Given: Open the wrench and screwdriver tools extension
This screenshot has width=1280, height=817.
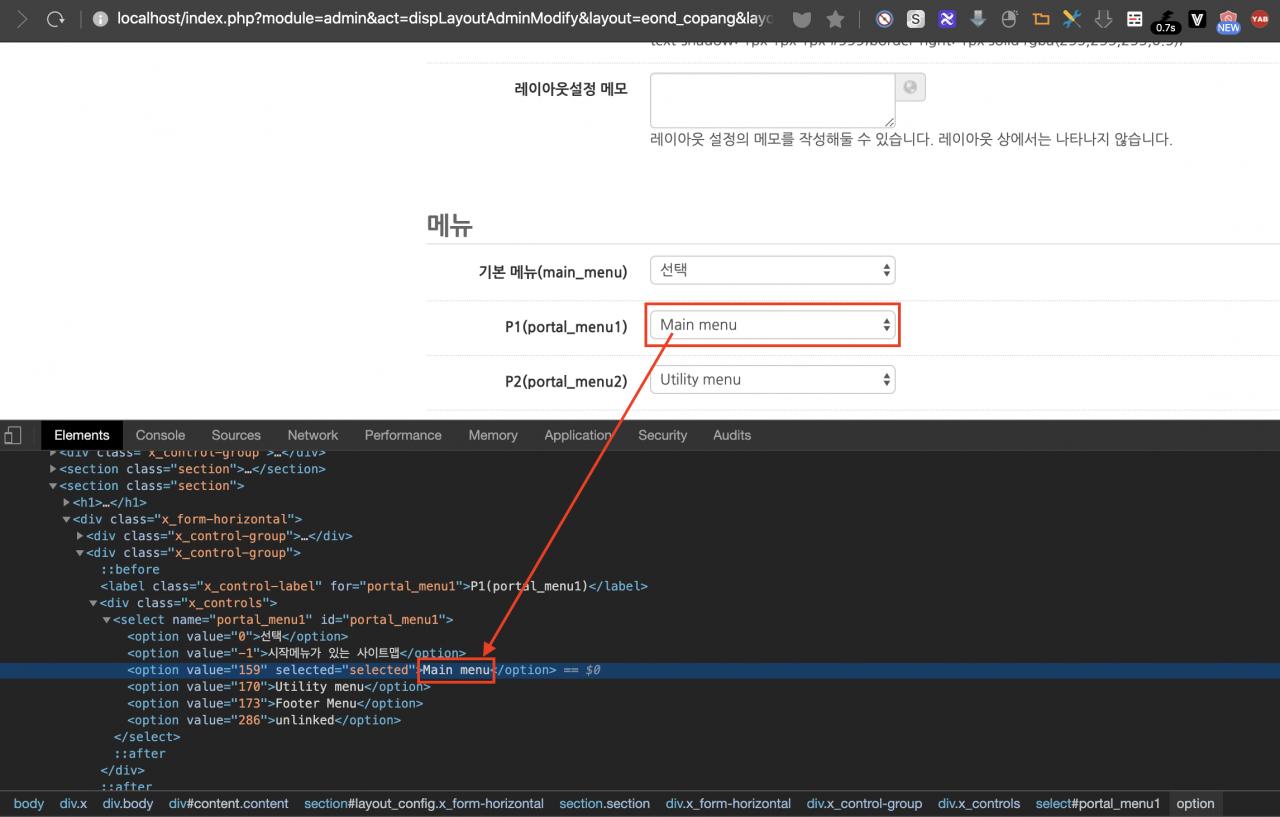Looking at the screenshot, I should (1072, 18).
